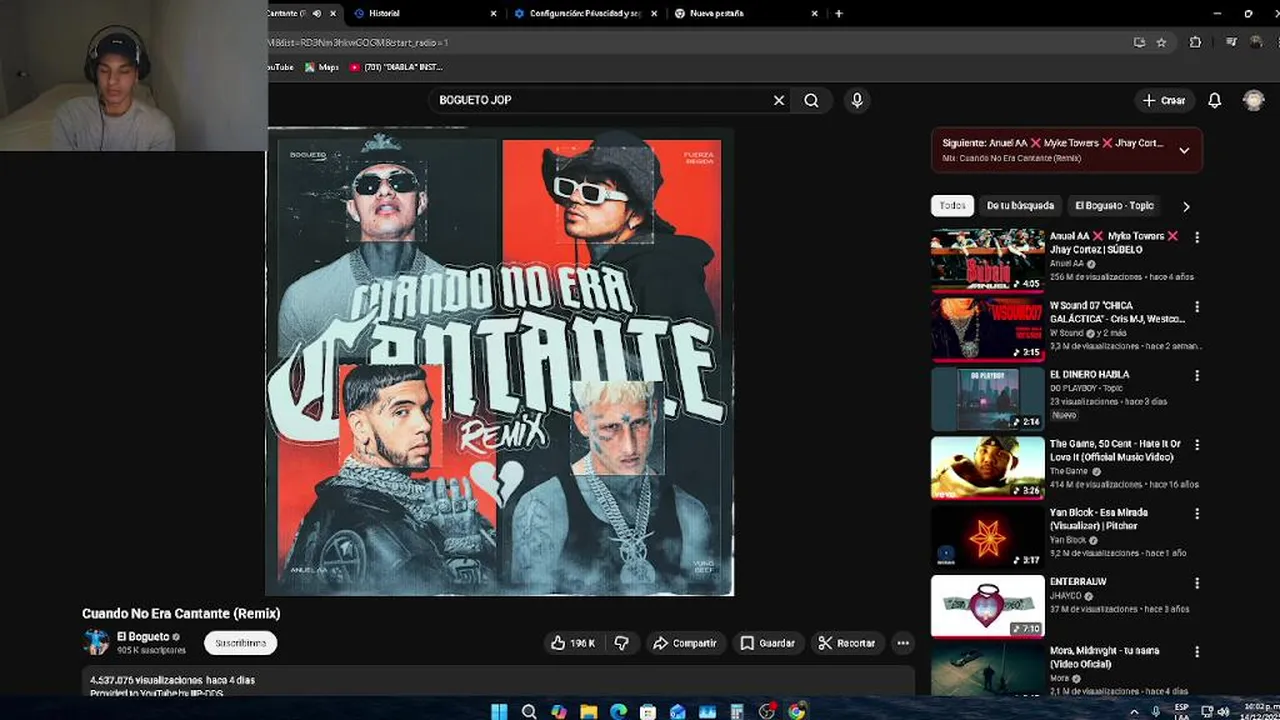Open the CHICA GALÁCTICA video thumbnail

pyautogui.click(x=987, y=329)
